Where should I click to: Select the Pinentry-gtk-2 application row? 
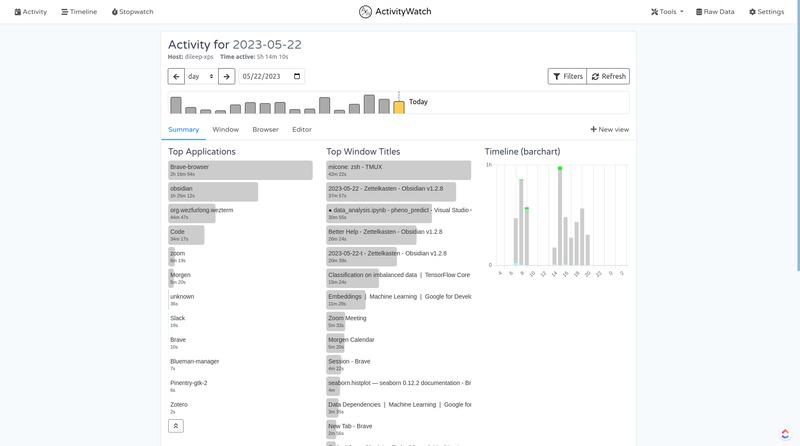(x=189, y=386)
